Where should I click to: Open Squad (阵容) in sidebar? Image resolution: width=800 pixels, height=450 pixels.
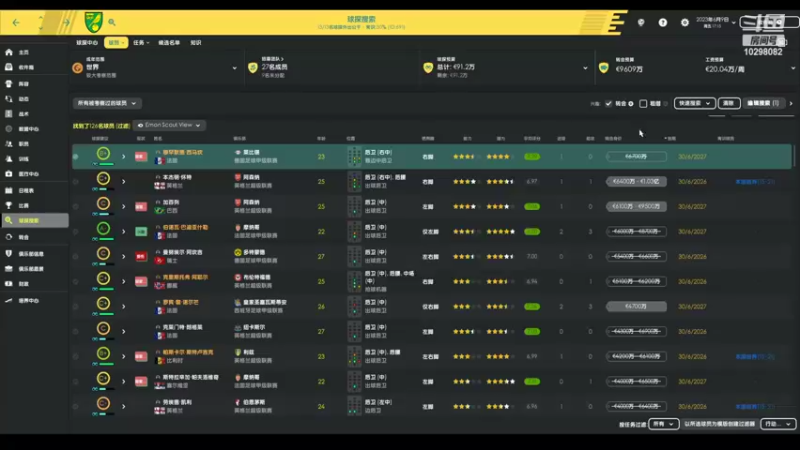[x=34, y=84]
